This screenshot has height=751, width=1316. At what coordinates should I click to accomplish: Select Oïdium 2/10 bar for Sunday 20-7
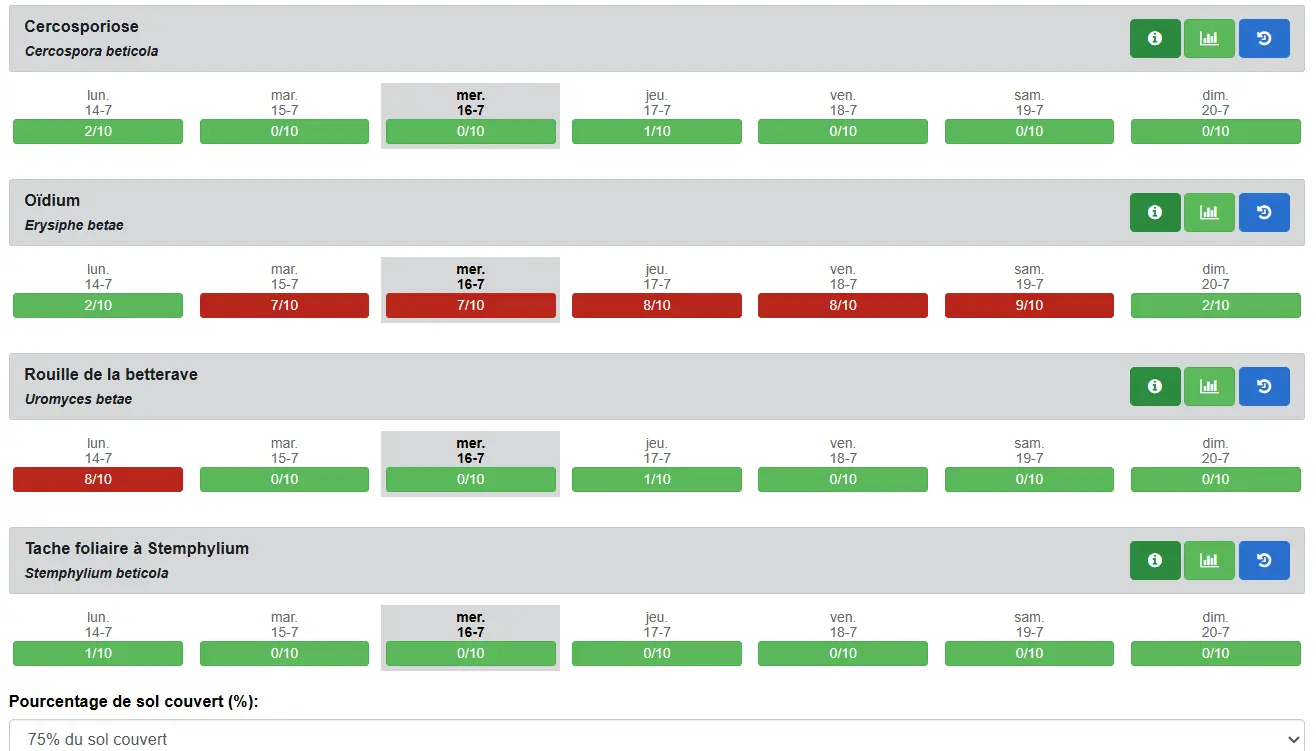click(1215, 306)
